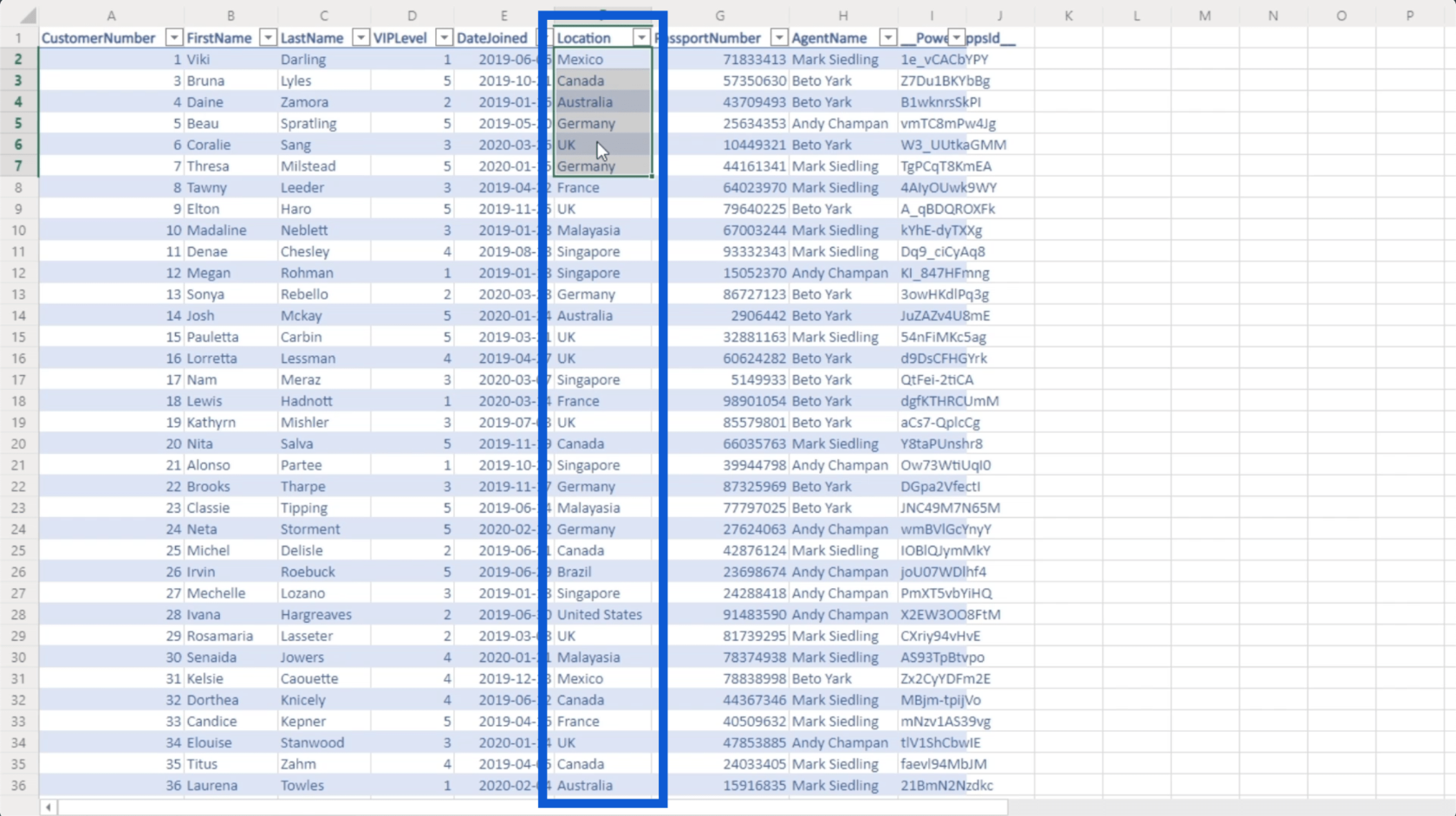Select the cell containing United States
The image size is (1456, 816).
click(x=602, y=614)
